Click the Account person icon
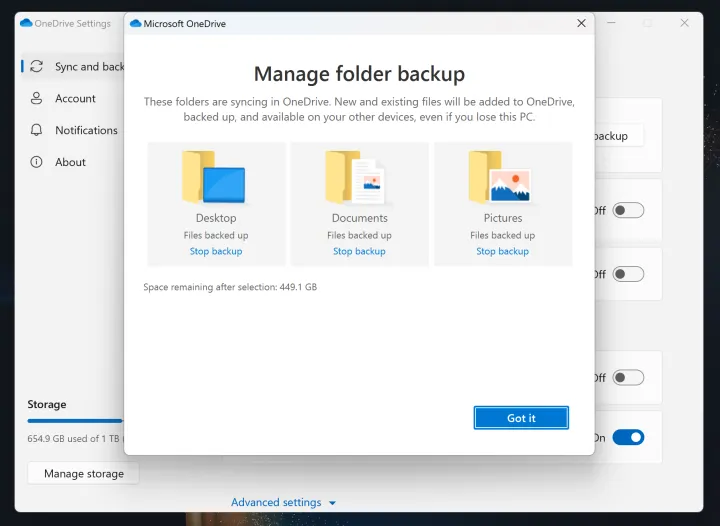Screen dimensions: 720x526 point(37,98)
